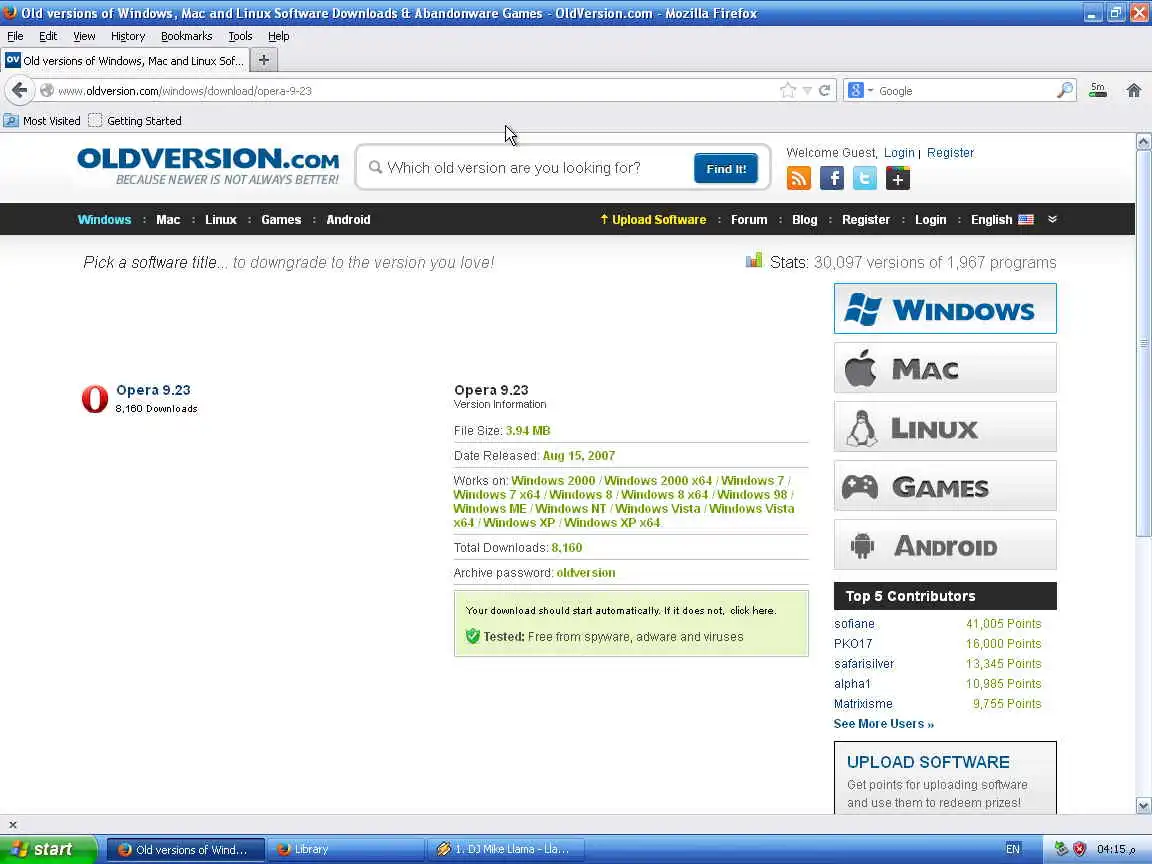This screenshot has width=1152, height=864.
Task: Open the Tools menu
Action: pos(240,36)
